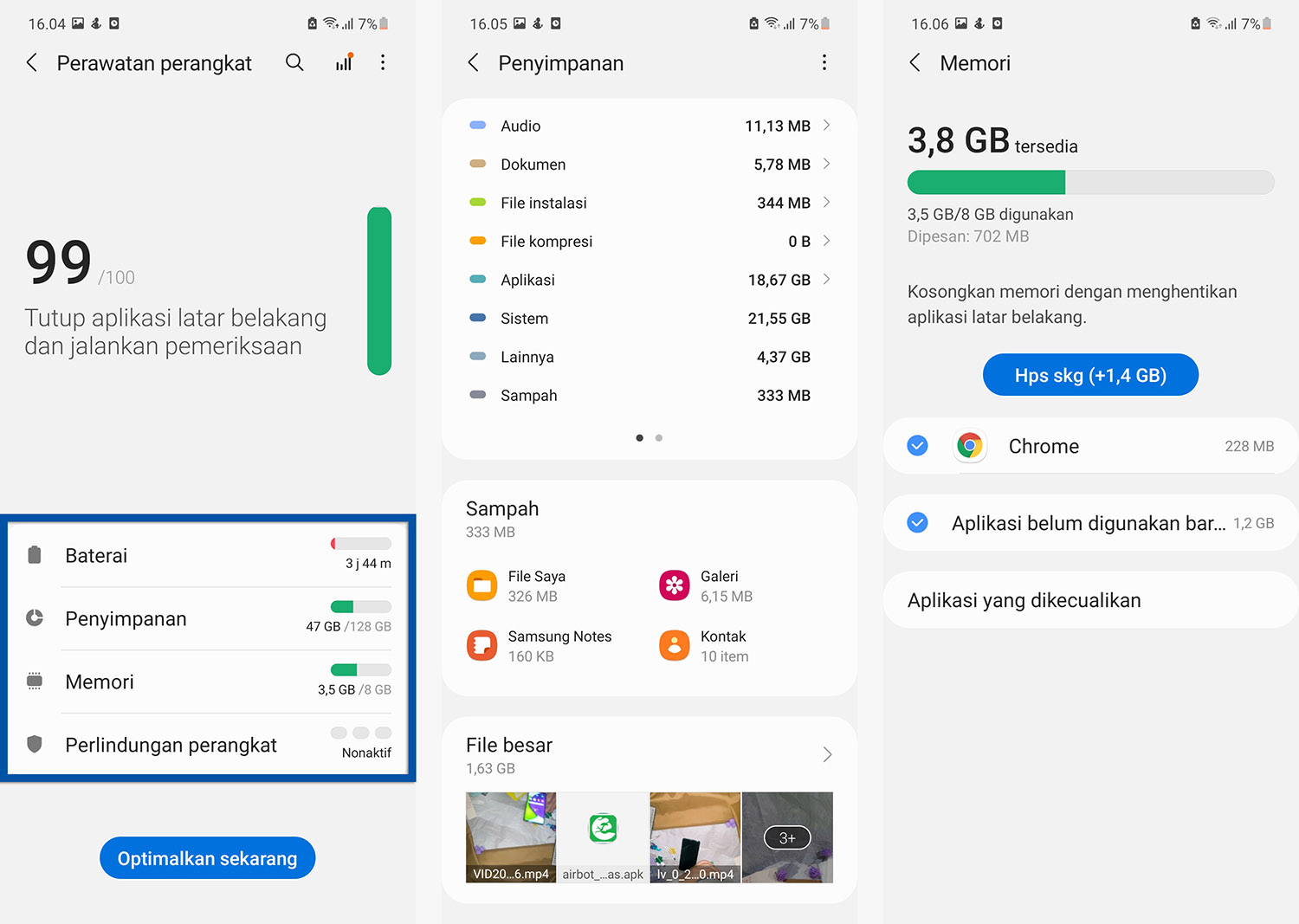Tap the Galeri flower icon
The image size is (1299, 924).
[x=674, y=586]
